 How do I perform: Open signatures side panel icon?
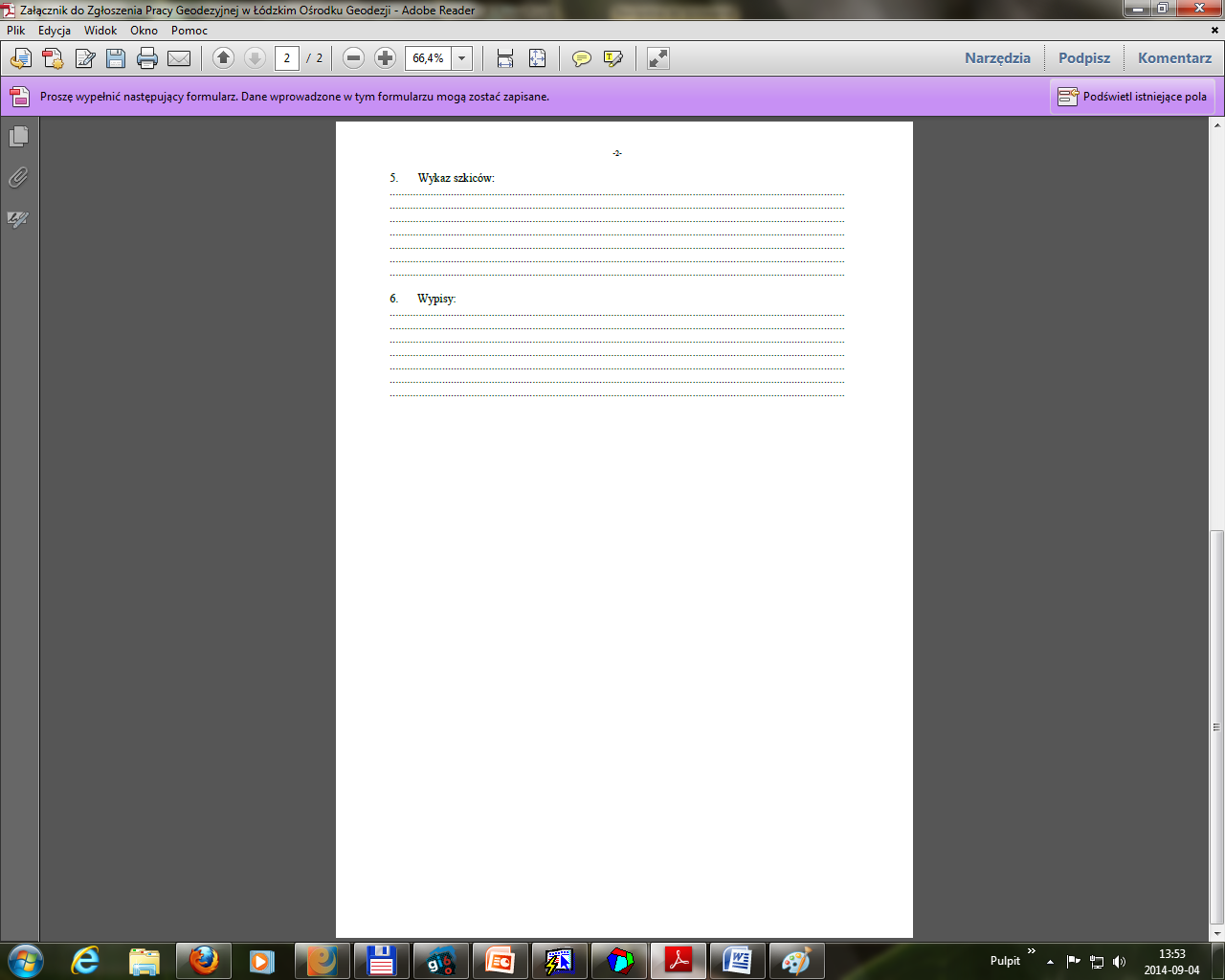pos(18,219)
